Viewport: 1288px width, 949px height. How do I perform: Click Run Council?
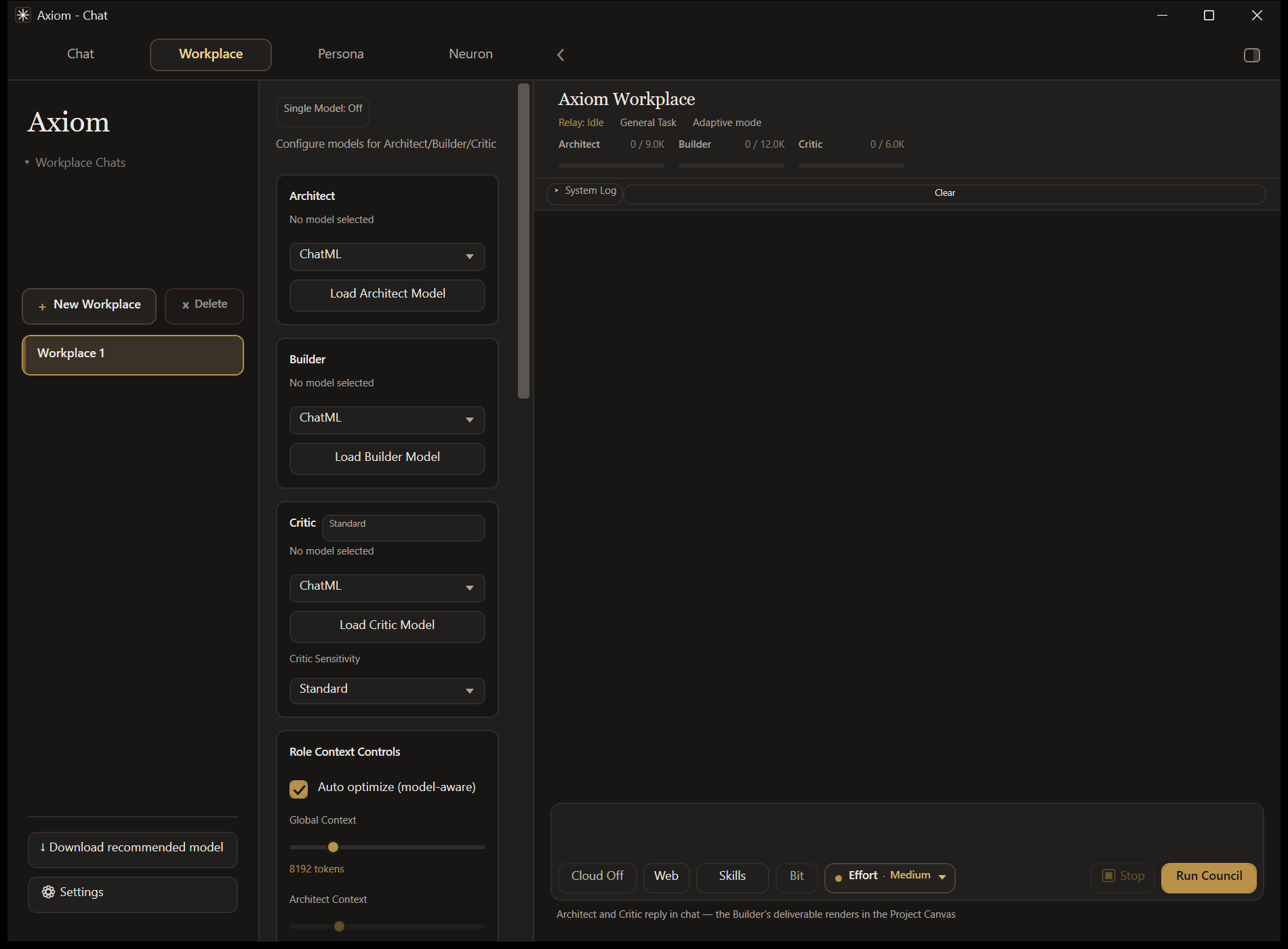pyautogui.click(x=1209, y=877)
